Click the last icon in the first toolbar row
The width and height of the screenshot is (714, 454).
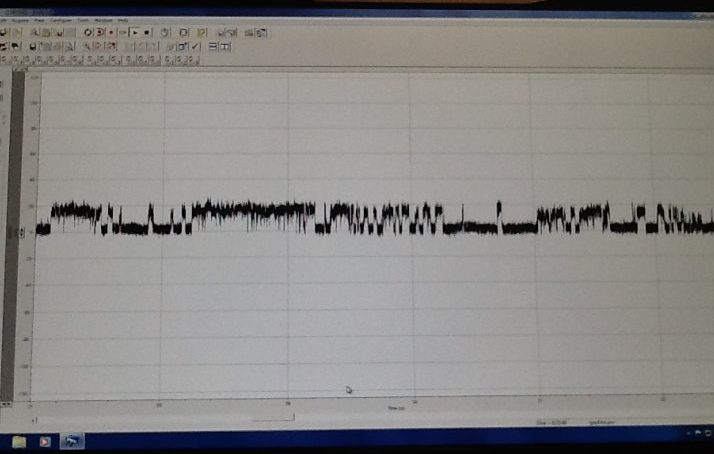(x=261, y=32)
